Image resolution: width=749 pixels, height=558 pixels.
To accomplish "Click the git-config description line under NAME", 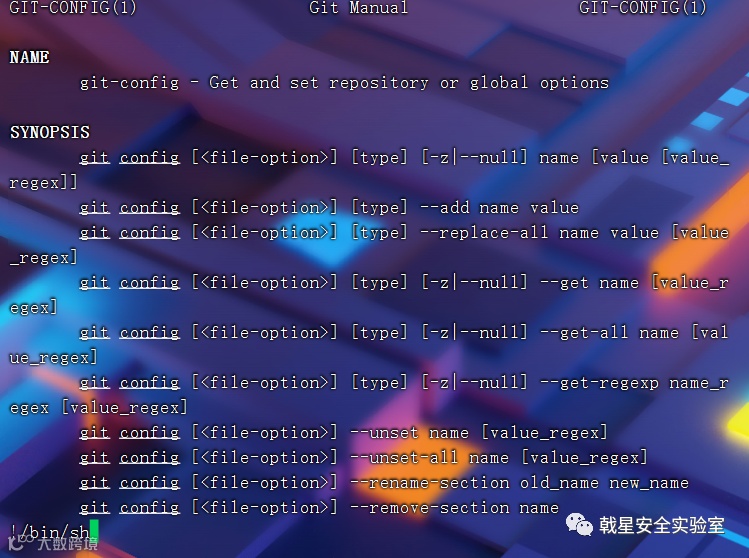I will 344,83.
